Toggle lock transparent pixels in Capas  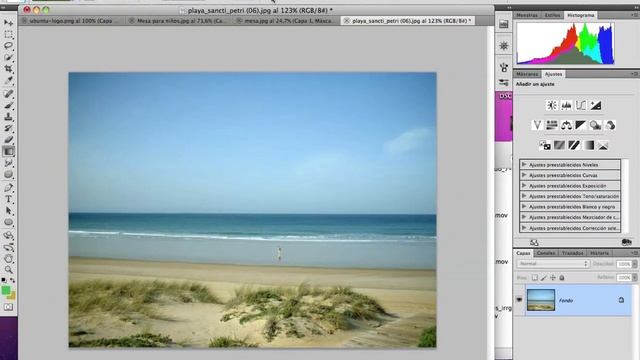(535, 278)
